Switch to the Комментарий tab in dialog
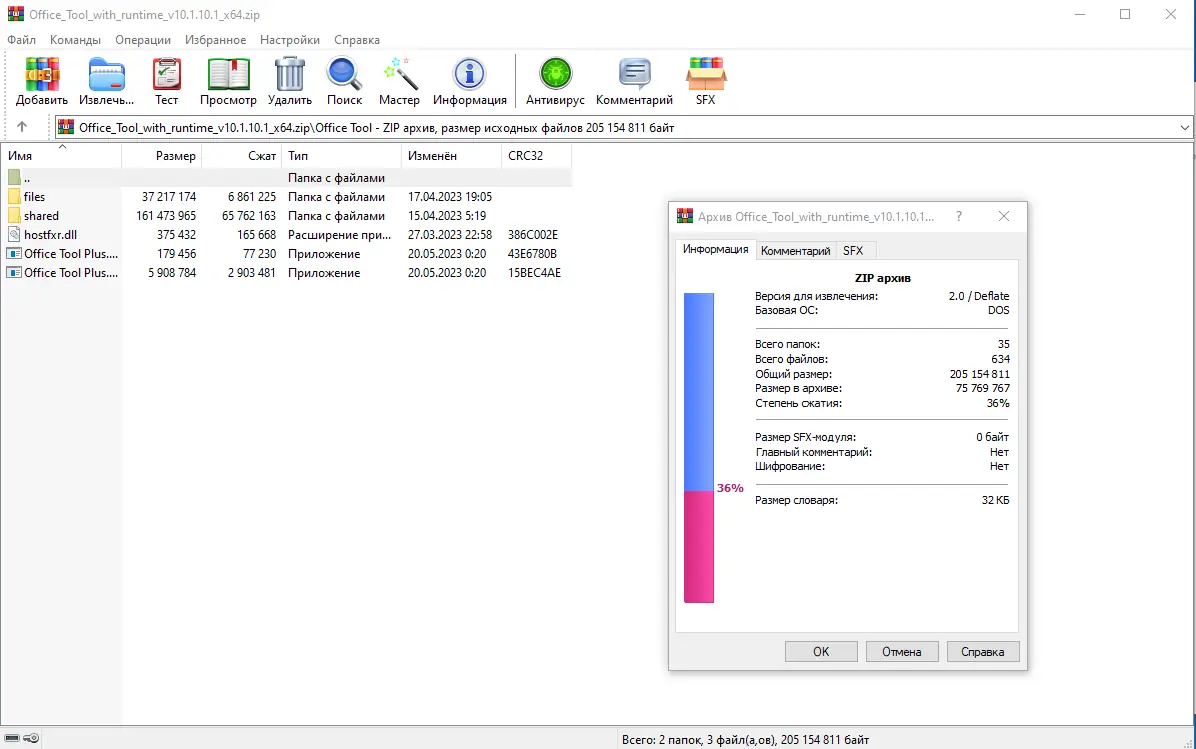 (796, 250)
